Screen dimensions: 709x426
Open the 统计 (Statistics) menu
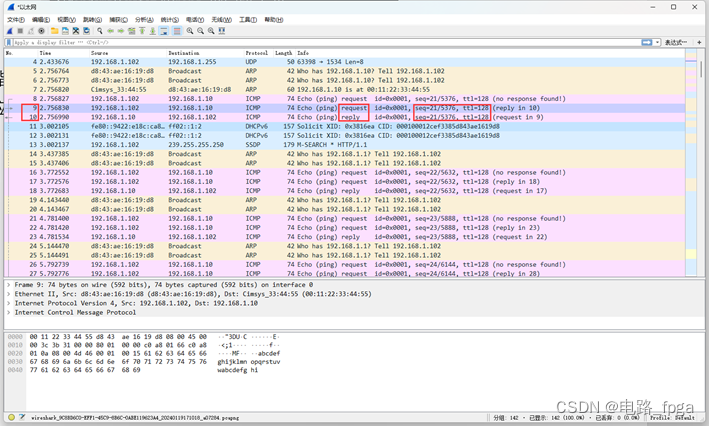170,19
